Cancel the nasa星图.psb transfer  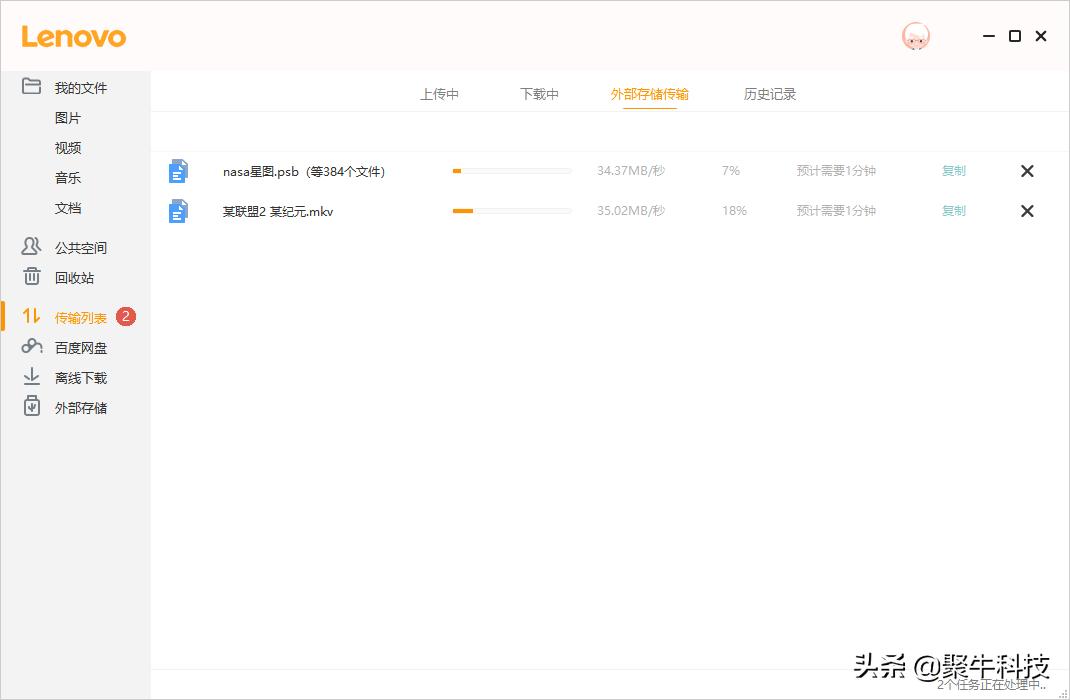[x=1026, y=171]
